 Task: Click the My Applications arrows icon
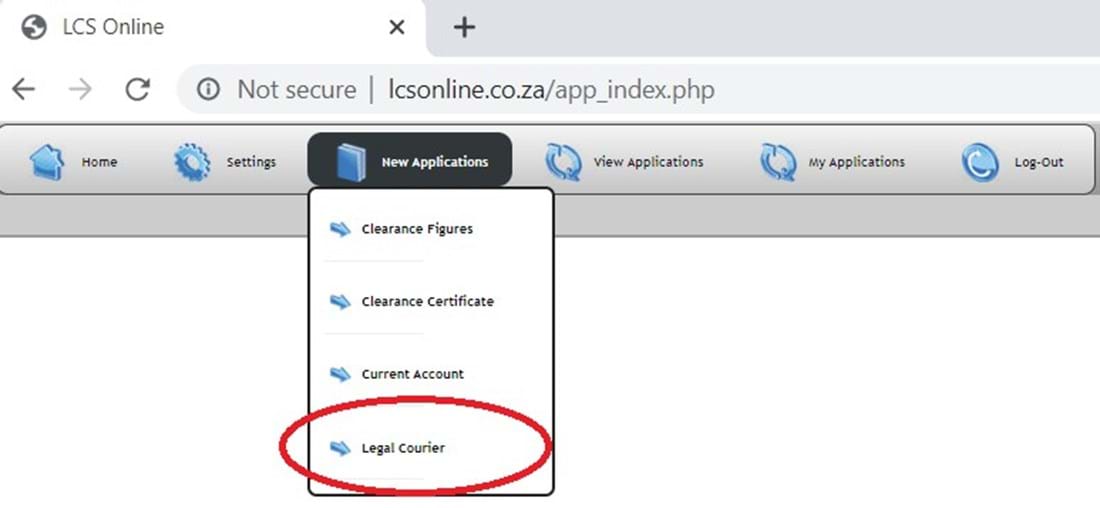(x=779, y=162)
